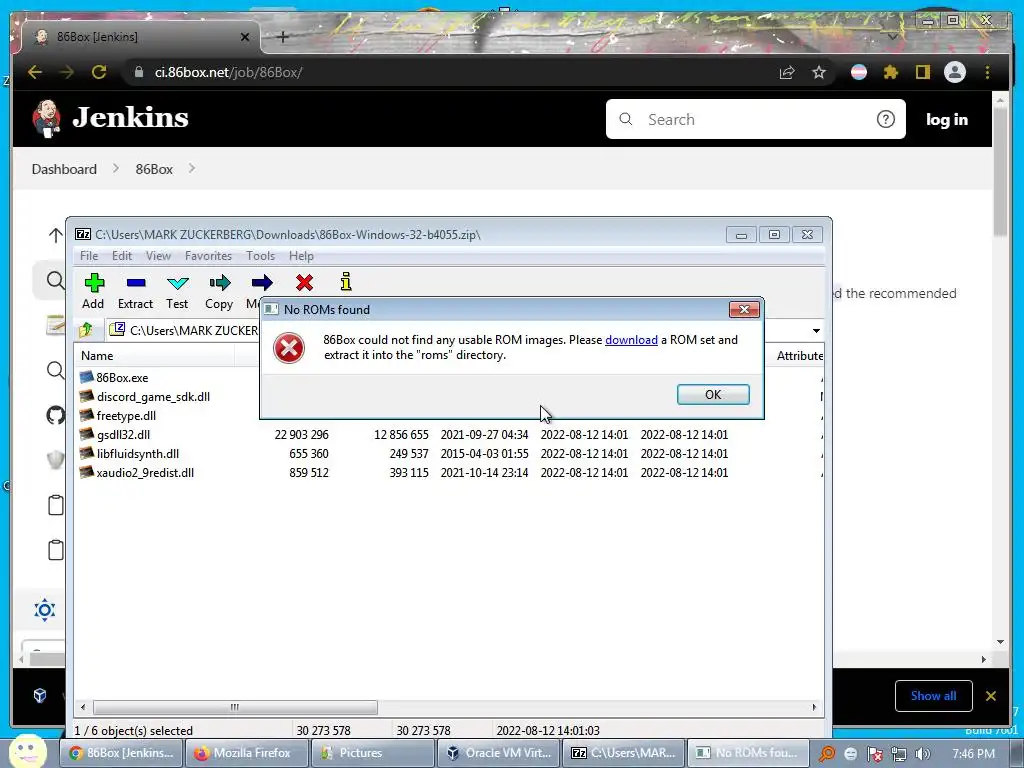Toggle the Chrome side panel icon
Screen dimensions: 1024x768
(922, 72)
